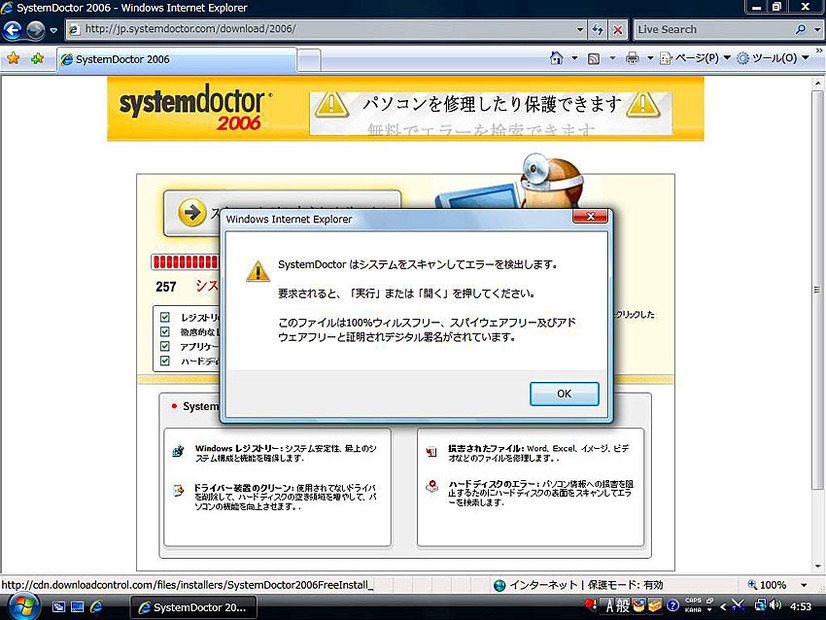Screen dimensions: 826x620
Task: Click the red security alert tray icon
Action: [591, 605]
